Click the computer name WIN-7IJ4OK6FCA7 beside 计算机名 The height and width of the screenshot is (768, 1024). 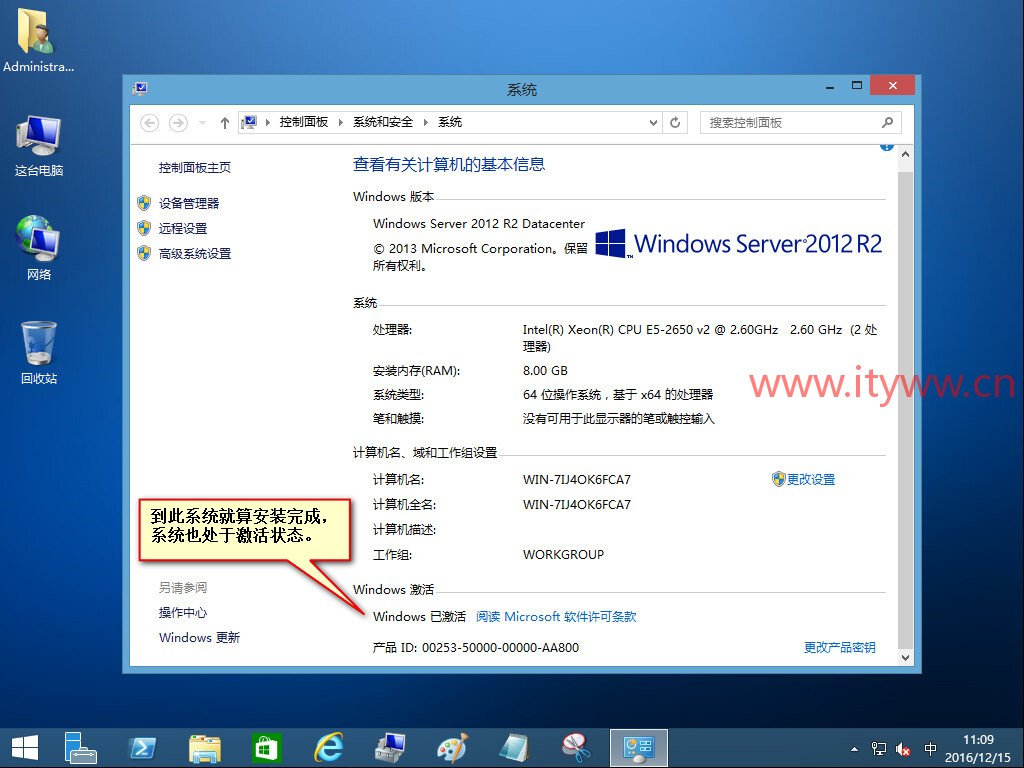click(x=577, y=479)
